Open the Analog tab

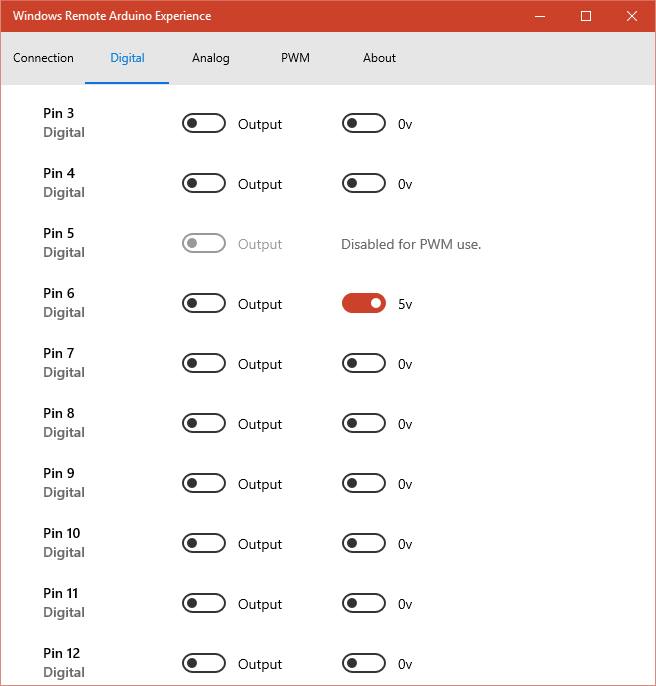point(210,58)
